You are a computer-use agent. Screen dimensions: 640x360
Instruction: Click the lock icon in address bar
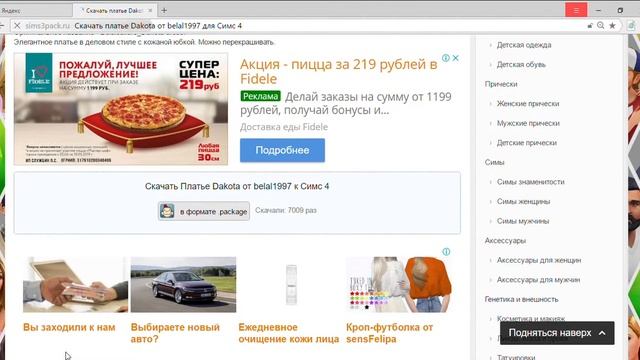[590, 25]
